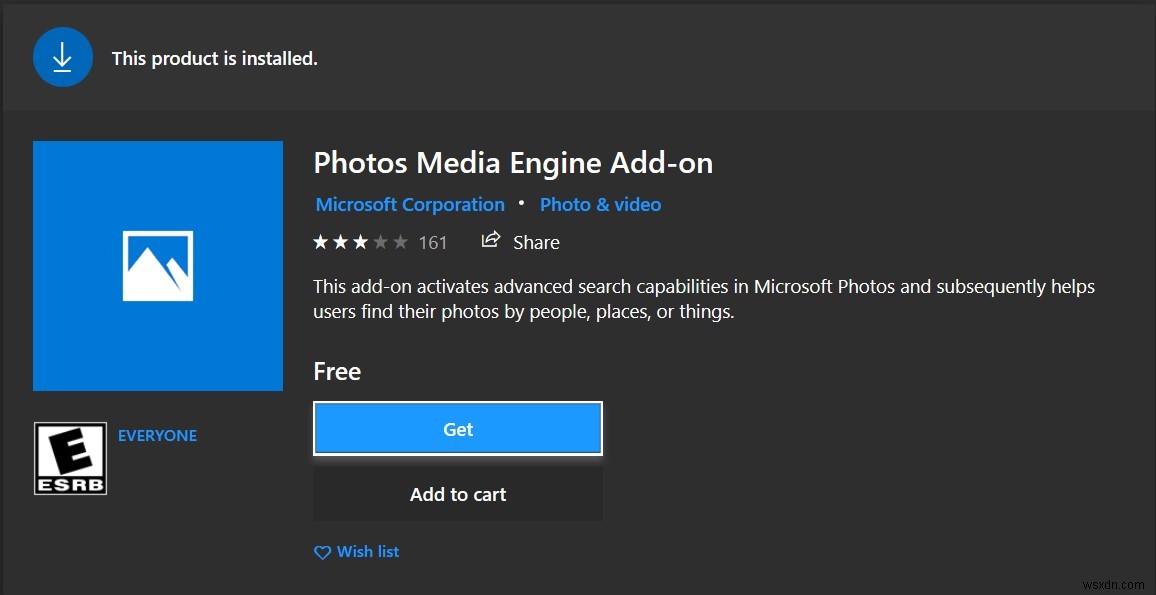Click the ESRB Everyone rating icon
1156x595 pixels.
(70, 457)
